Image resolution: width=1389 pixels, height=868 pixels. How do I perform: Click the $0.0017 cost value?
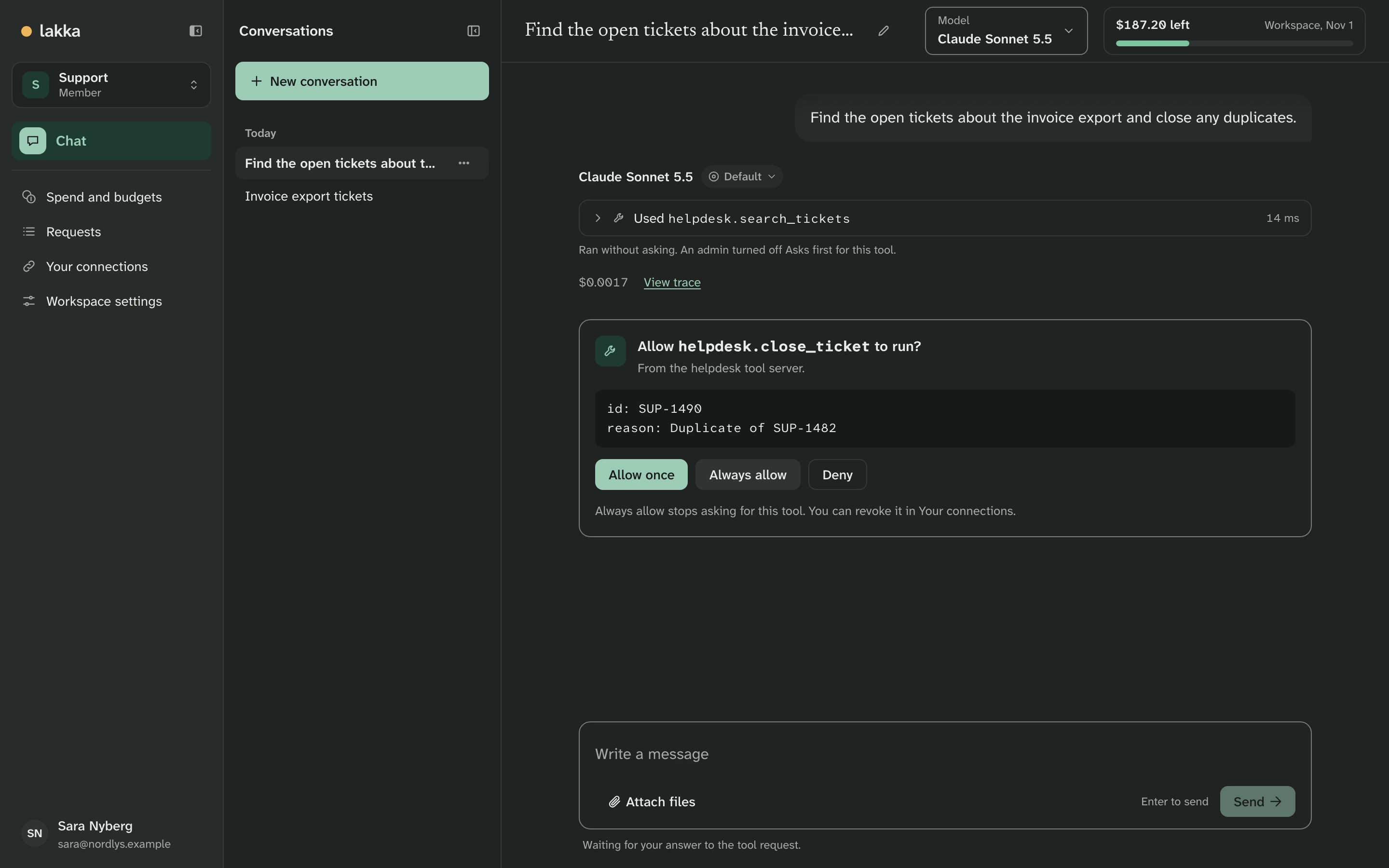[603, 283]
